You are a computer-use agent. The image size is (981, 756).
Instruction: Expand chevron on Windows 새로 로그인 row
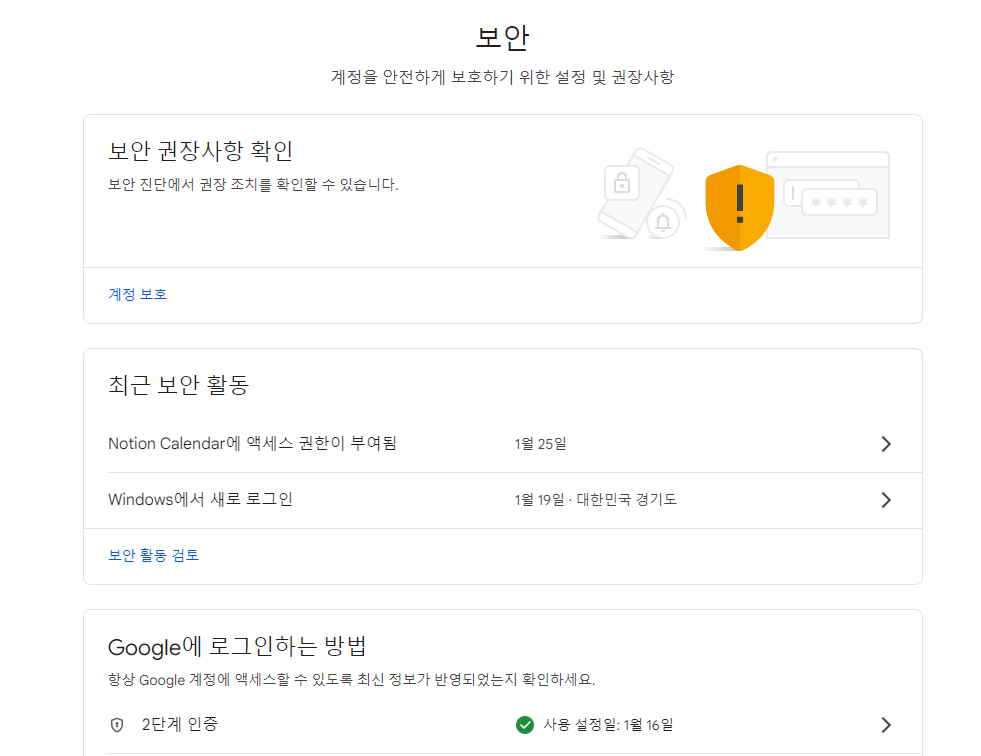pos(886,500)
